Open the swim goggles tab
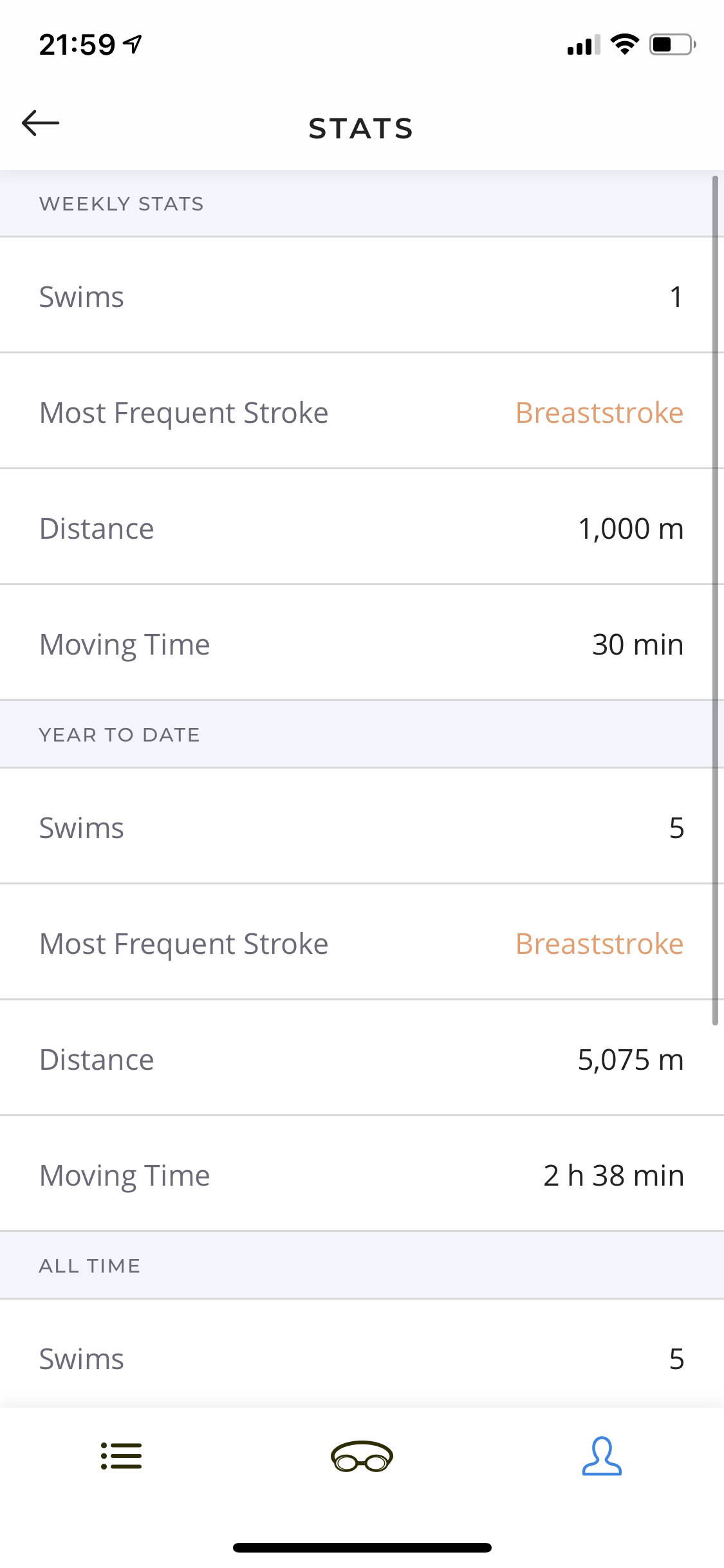 (362, 1456)
